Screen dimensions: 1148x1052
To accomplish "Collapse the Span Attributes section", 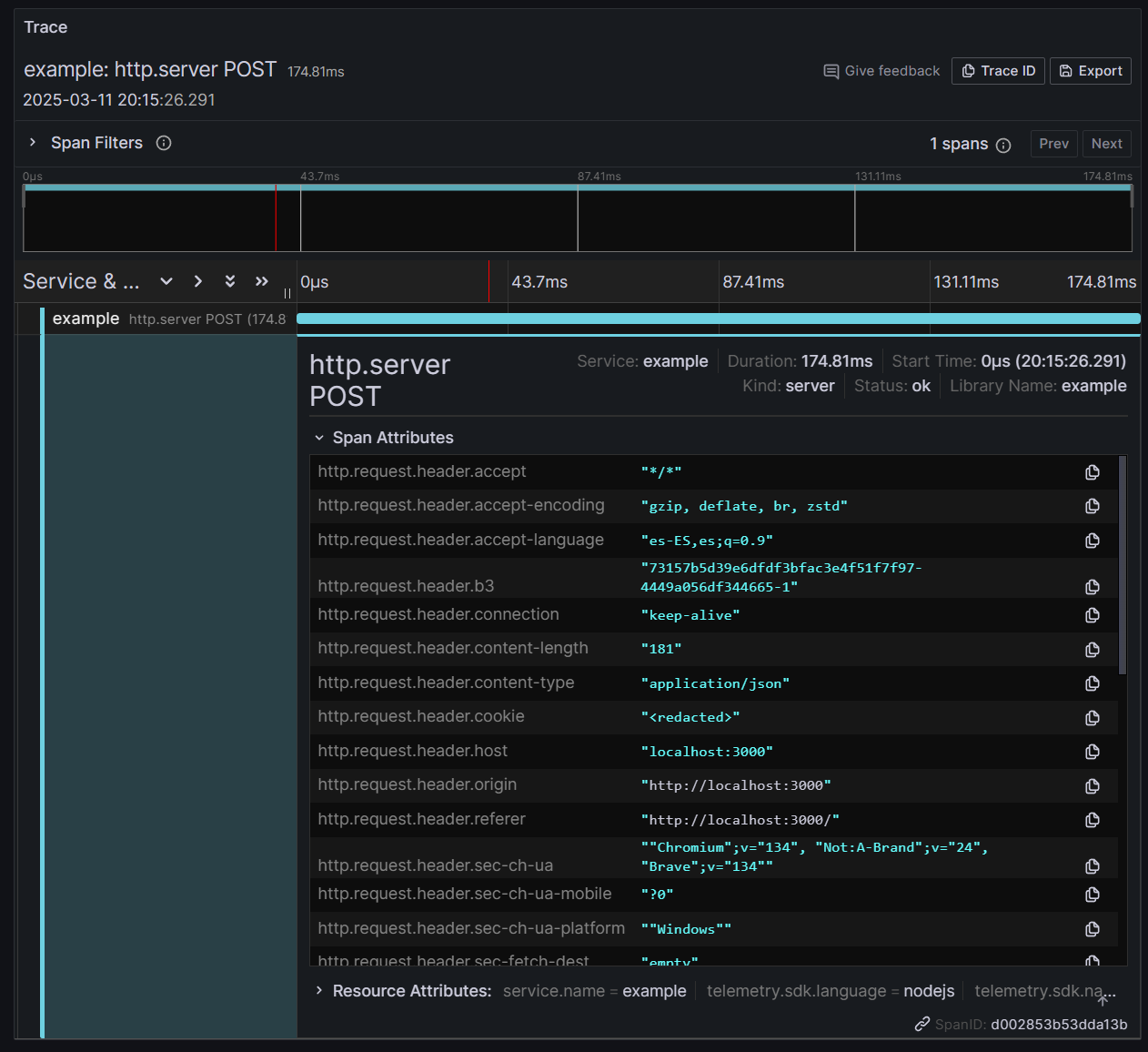I will pos(319,438).
